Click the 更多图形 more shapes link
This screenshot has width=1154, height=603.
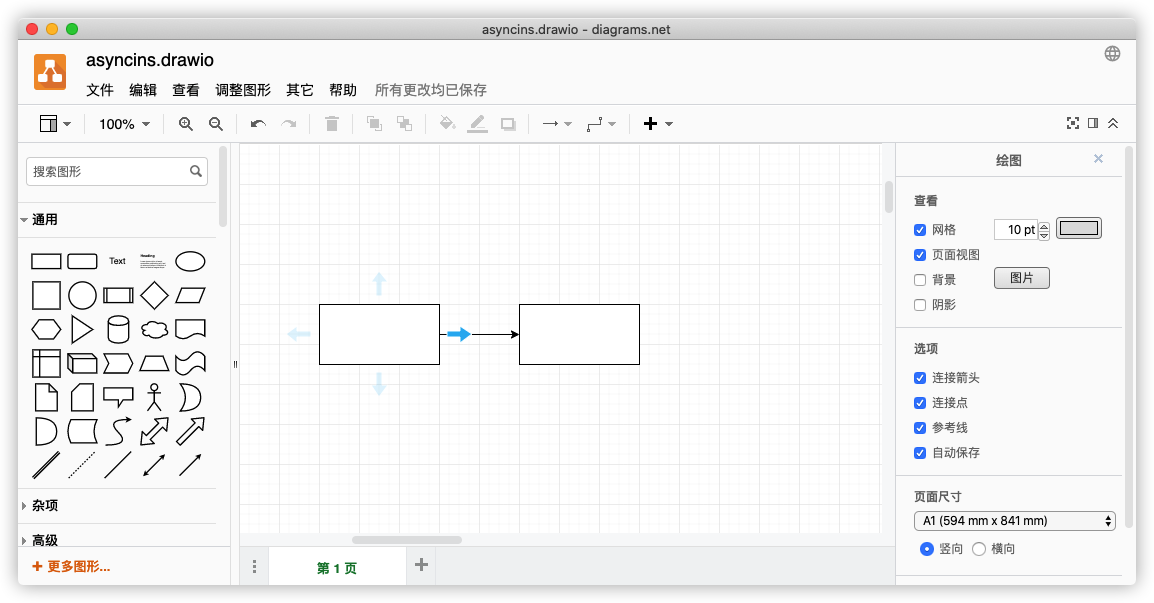71,566
